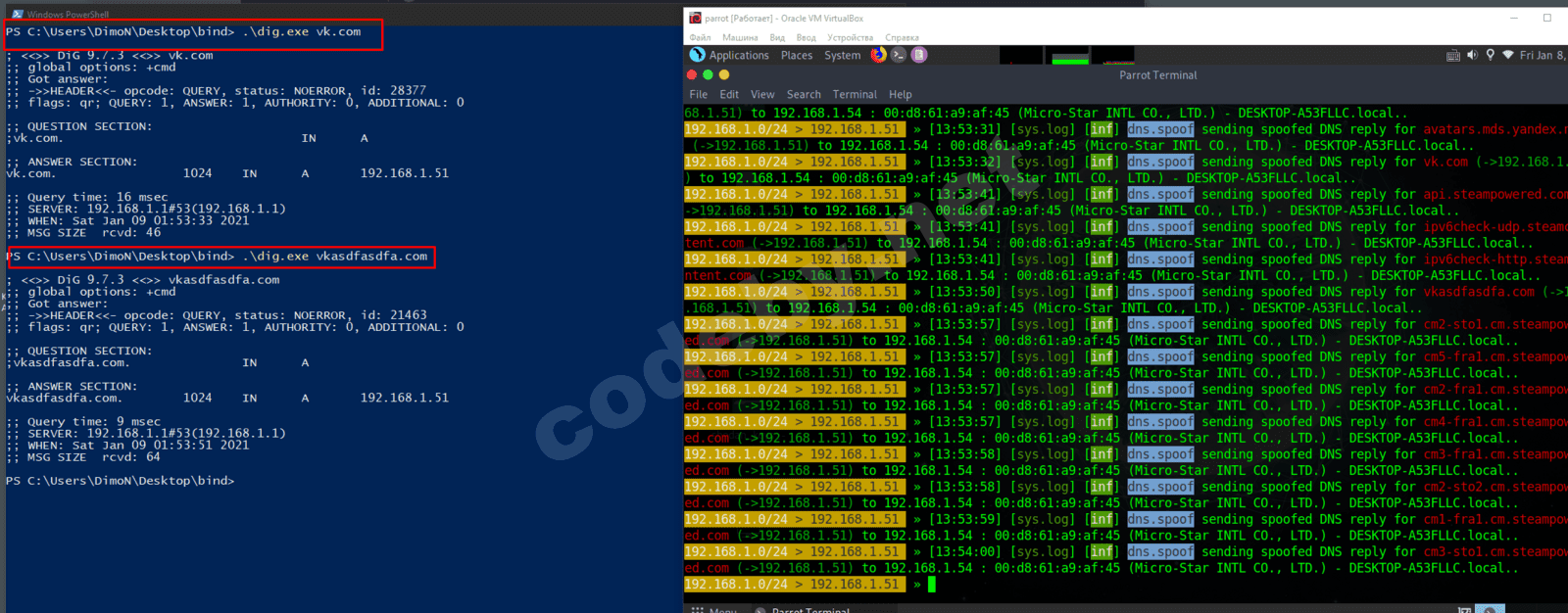The image size is (1568, 613).
Task: Click the '.\dig.exe vkasdfasdfa.com' command in PowerShell
Action: pyautogui.click(x=335, y=257)
